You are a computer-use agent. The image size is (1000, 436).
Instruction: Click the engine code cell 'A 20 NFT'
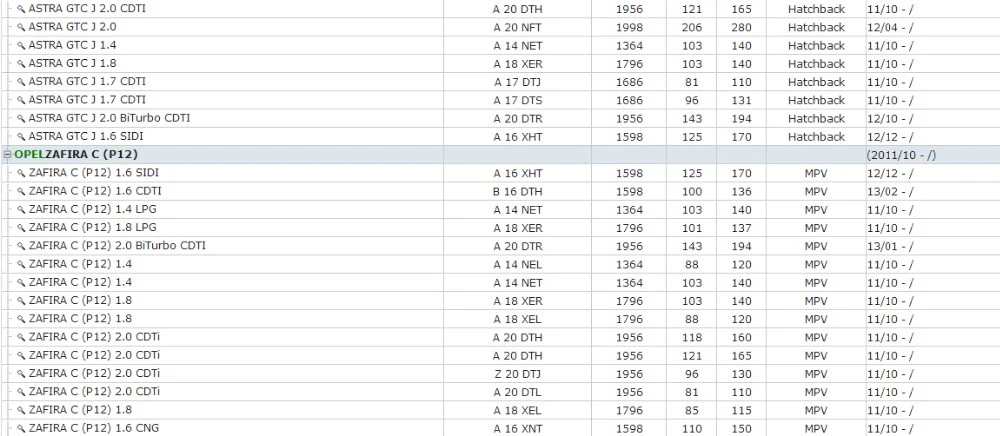click(x=518, y=27)
